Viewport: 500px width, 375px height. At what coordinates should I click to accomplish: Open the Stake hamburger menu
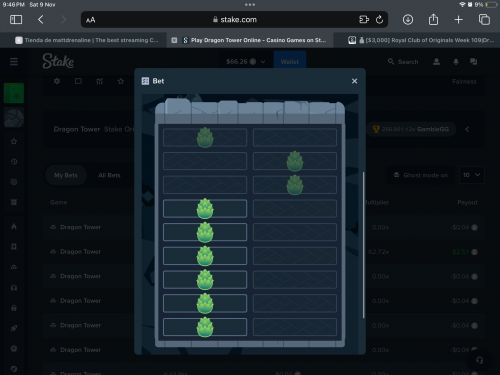pyautogui.click(x=14, y=62)
